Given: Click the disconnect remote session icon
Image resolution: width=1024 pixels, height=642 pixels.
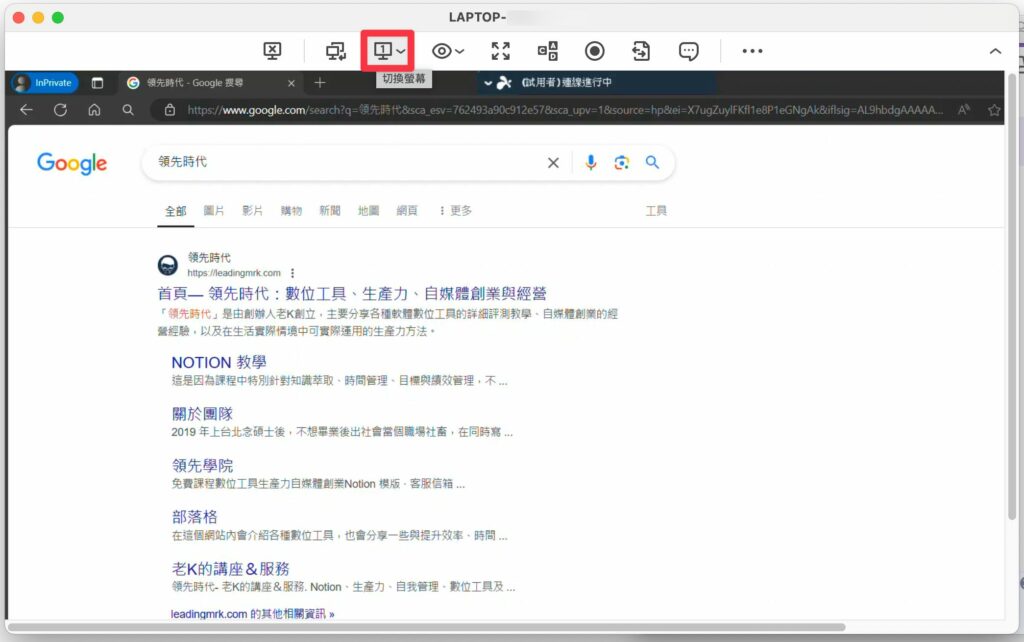Looking at the screenshot, I should 272,51.
